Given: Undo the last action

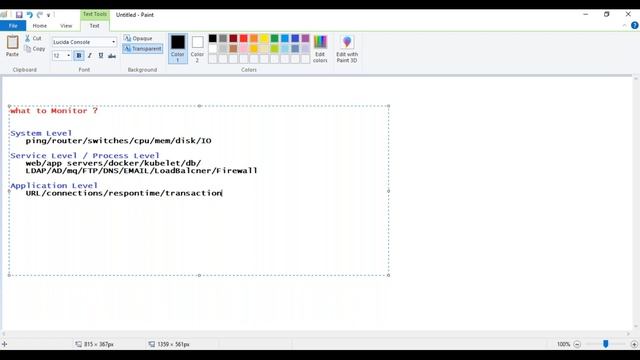Looking at the screenshot, I should point(29,15).
